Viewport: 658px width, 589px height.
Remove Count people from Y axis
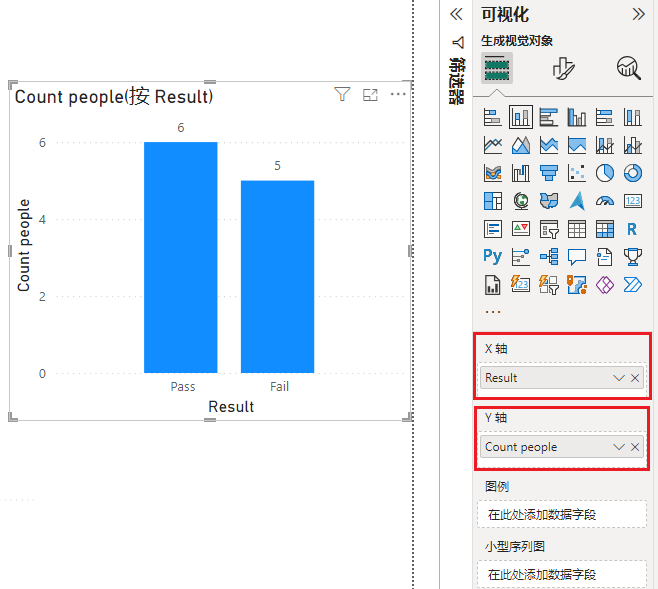[x=635, y=447]
